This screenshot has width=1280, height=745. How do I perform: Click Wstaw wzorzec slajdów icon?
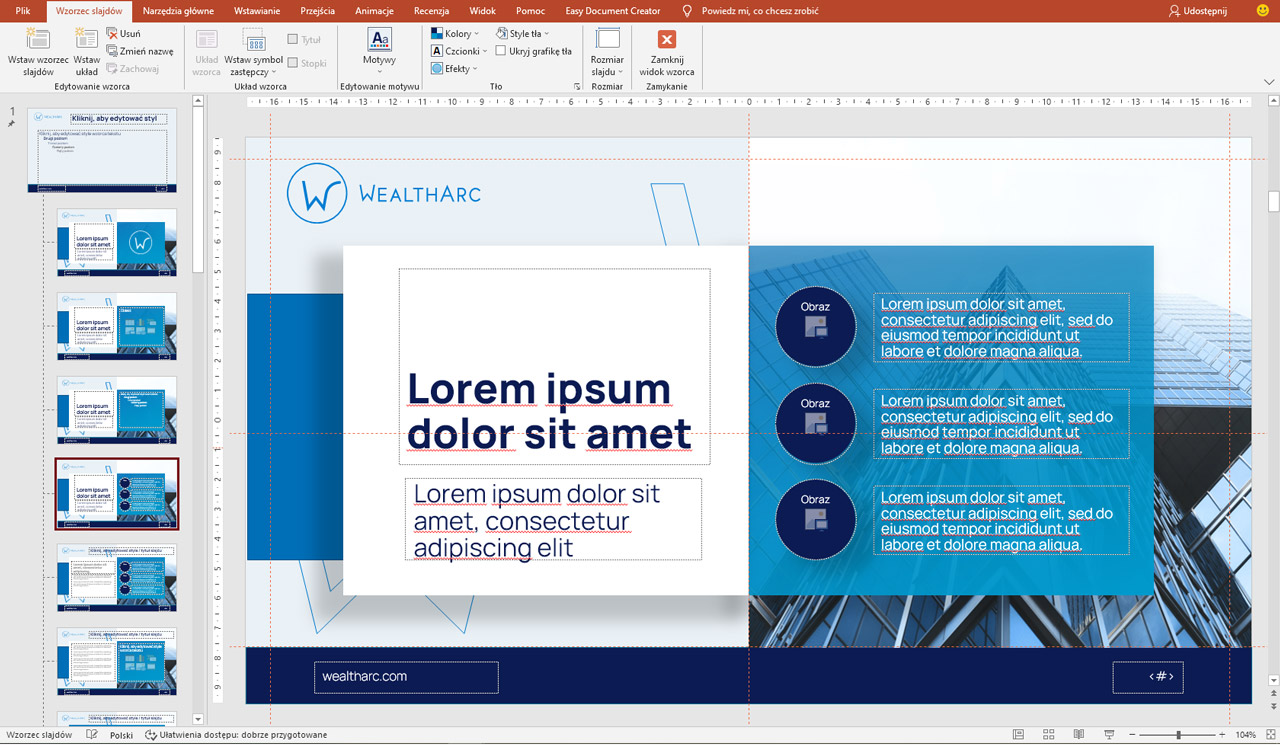(38, 40)
